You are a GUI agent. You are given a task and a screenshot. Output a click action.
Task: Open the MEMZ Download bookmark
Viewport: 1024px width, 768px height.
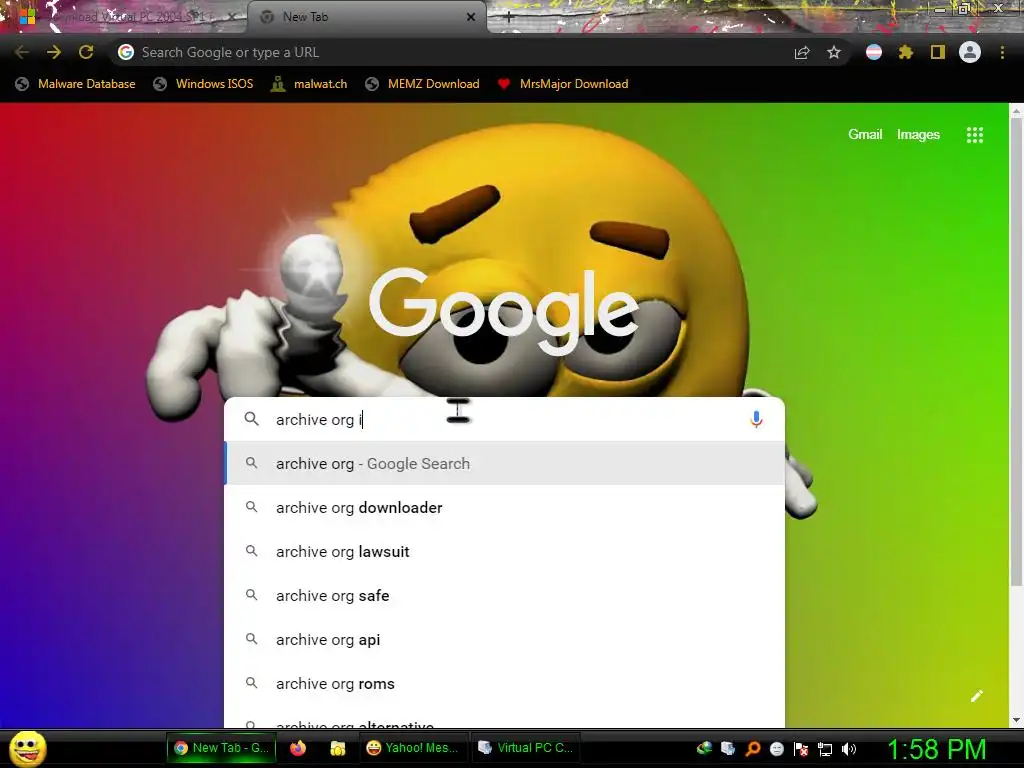(x=423, y=84)
